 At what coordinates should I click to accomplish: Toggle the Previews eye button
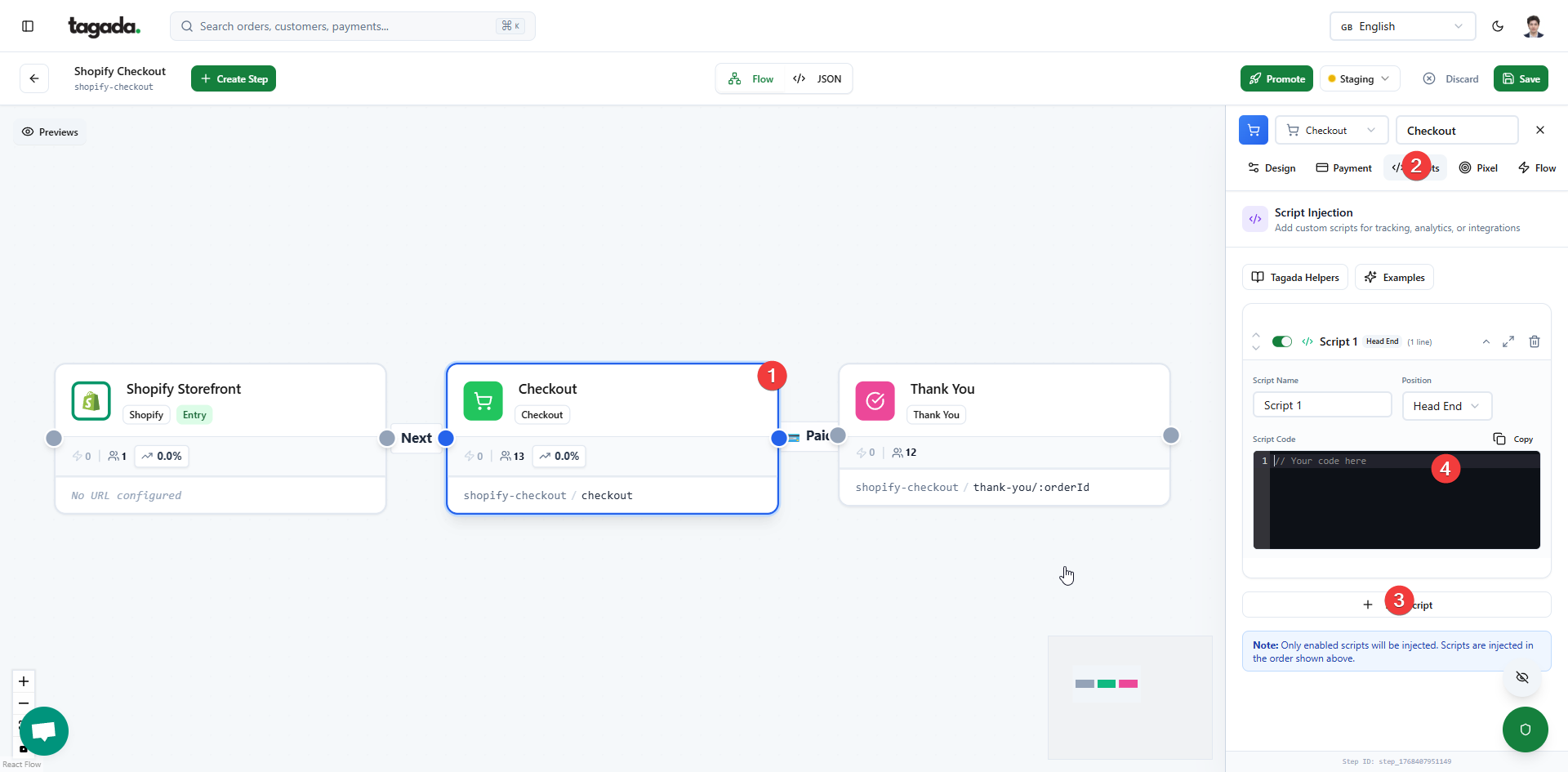51,132
